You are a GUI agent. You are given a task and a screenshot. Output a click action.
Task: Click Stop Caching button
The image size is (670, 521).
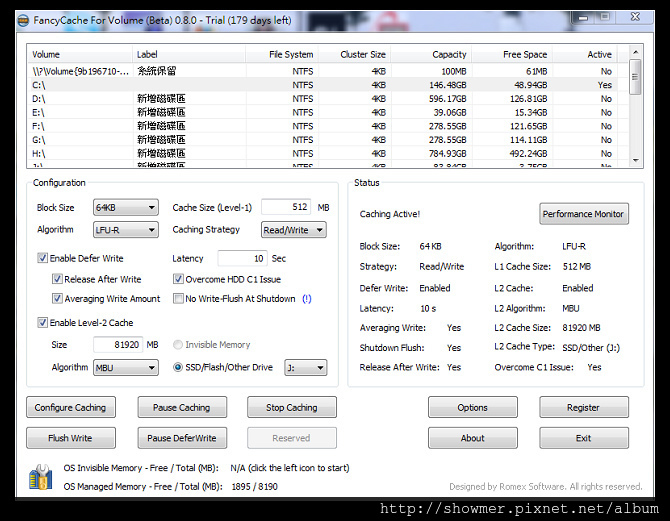(x=291, y=407)
